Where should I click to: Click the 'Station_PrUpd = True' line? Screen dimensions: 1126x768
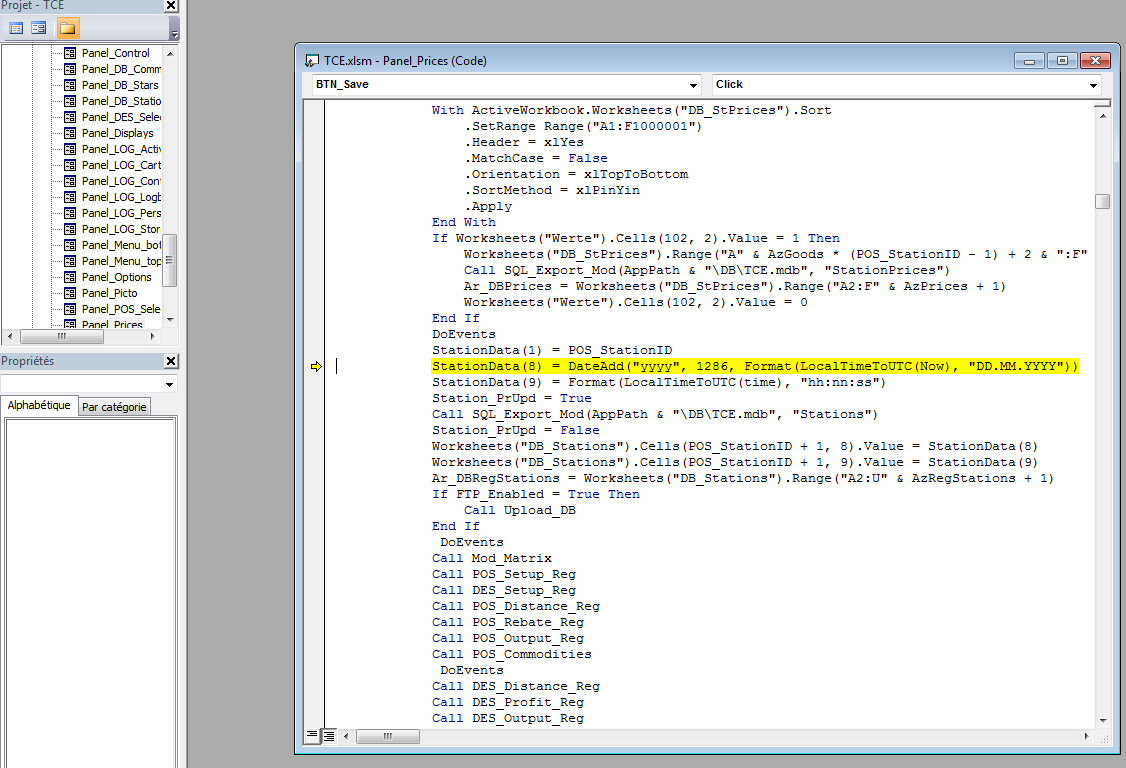click(x=511, y=398)
